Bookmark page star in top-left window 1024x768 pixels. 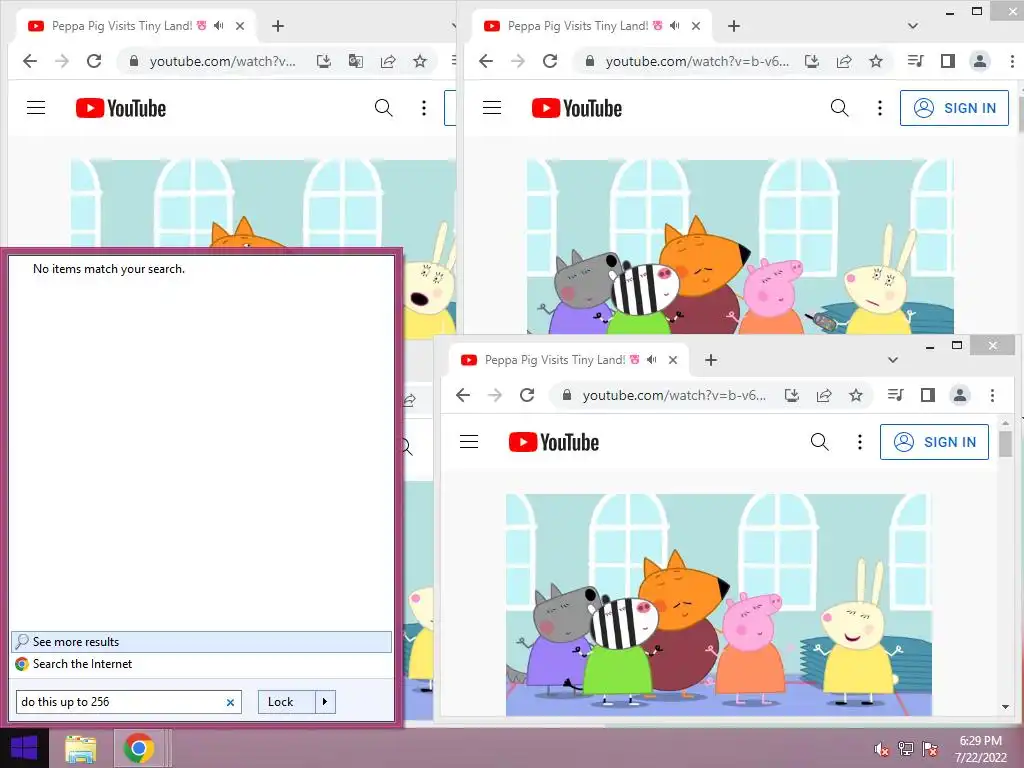(420, 61)
